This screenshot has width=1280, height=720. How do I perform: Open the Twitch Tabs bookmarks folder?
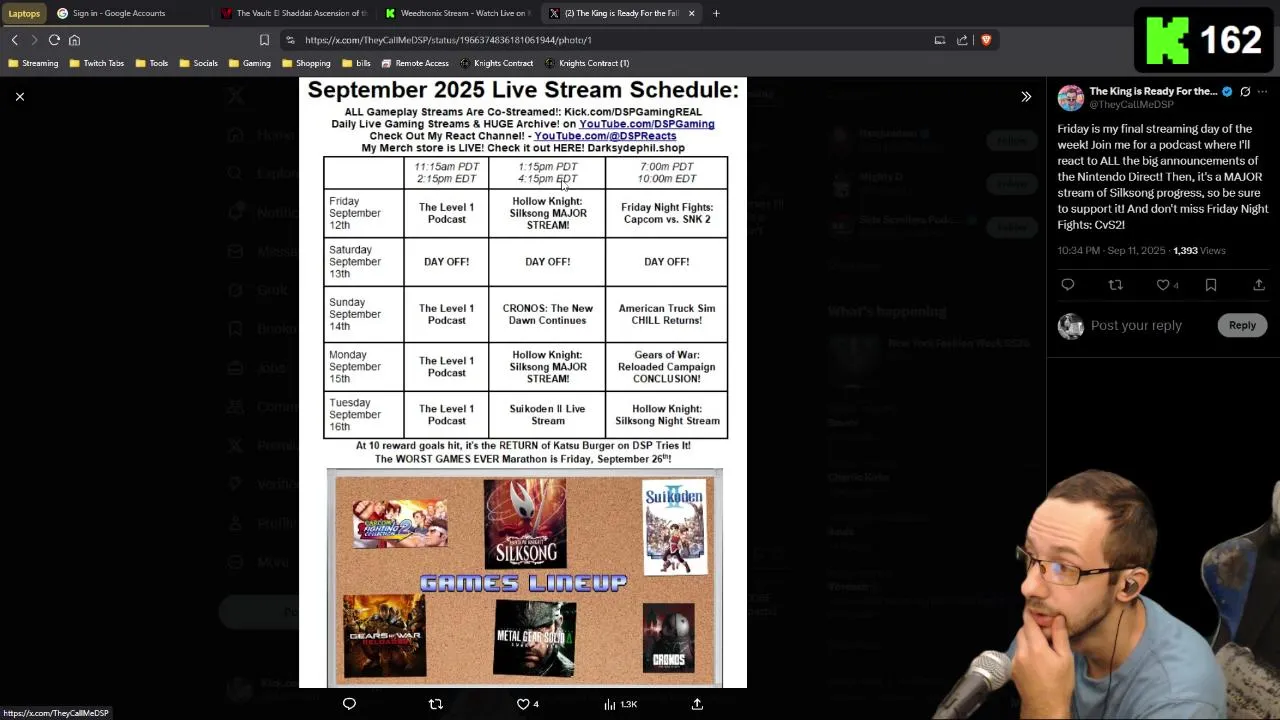[x=96, y=63]
